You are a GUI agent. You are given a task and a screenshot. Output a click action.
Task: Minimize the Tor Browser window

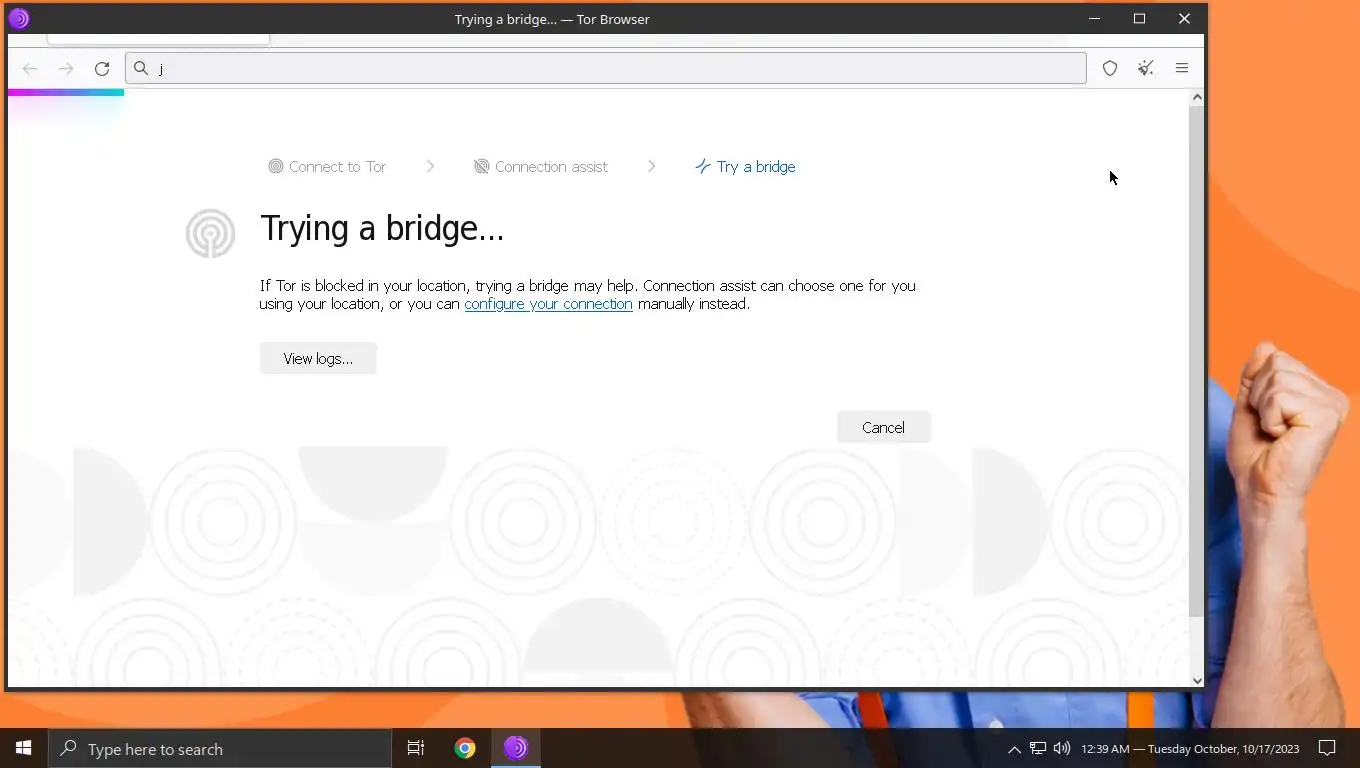[1094, 18]
